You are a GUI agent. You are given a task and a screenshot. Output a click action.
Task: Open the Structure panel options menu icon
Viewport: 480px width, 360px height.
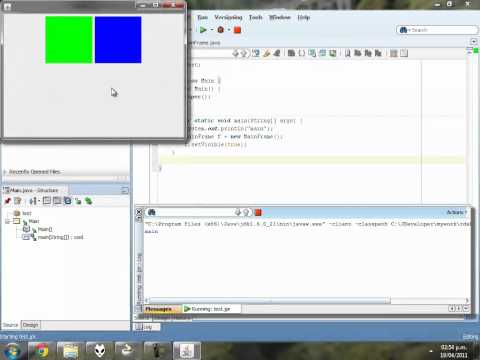click(125, 190)
